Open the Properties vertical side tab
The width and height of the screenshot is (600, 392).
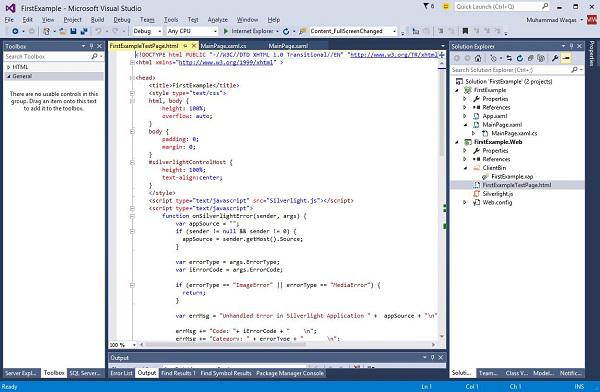point(592,54)
